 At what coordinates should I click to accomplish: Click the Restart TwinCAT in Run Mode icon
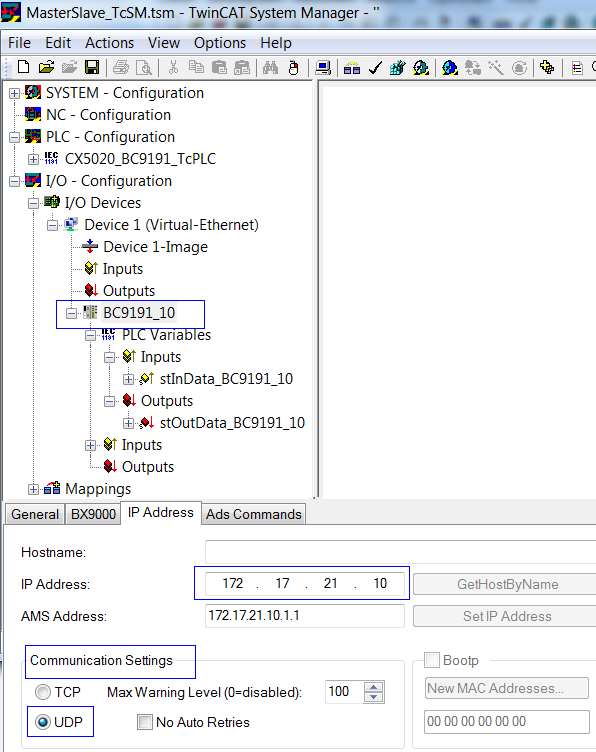(x=421, y=68)
